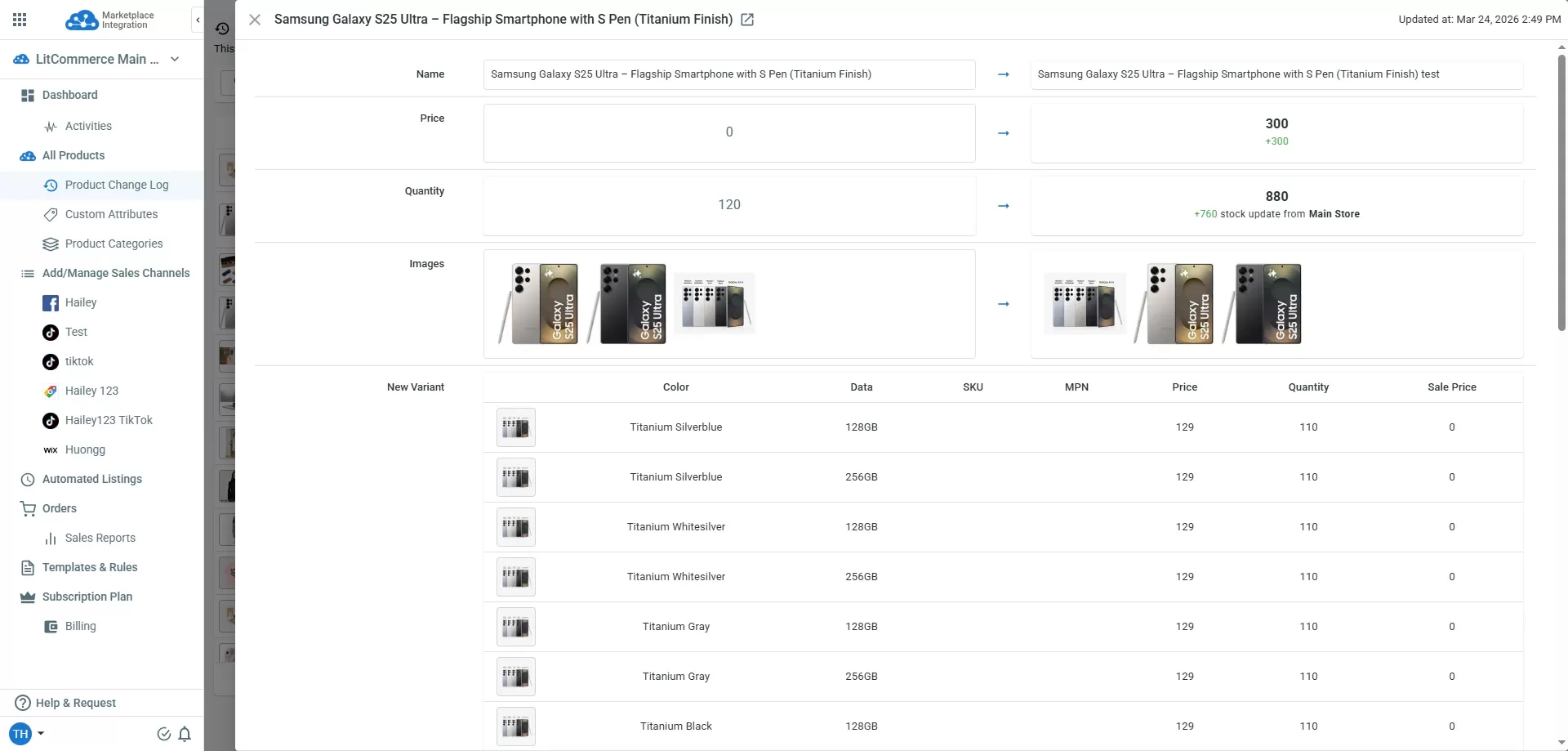Click the Marketplace Integration cloud logo
This screenshot has height=751, width=1568.
[x=109, y=20]
